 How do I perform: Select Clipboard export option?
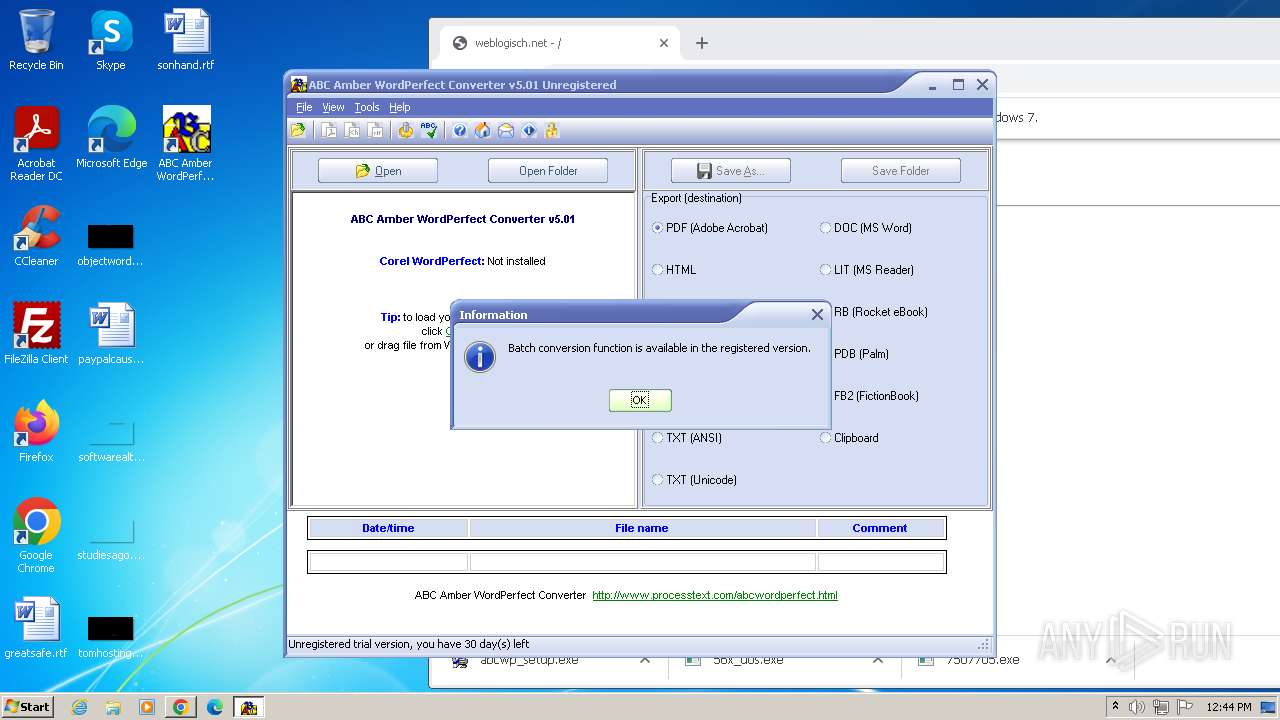(x=849, y=438)
